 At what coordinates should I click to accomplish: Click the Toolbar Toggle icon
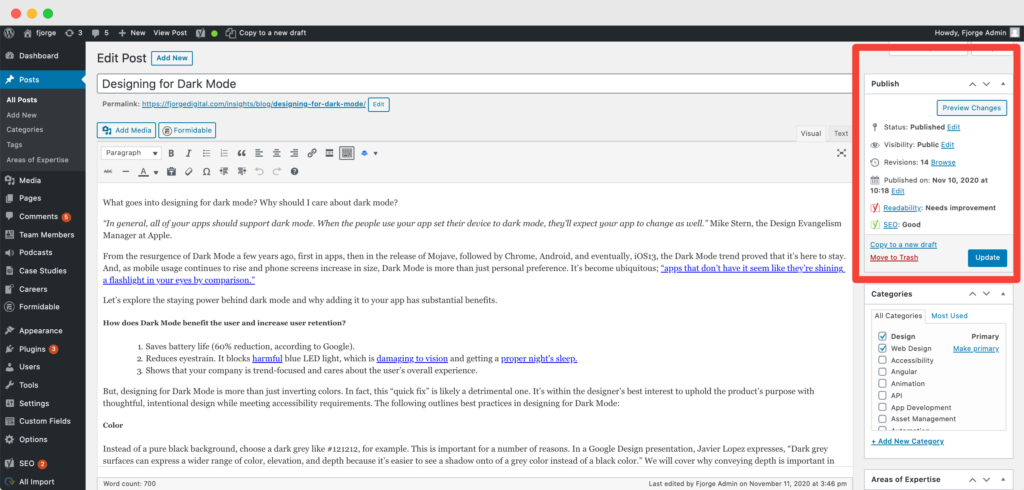pos(347,153)
